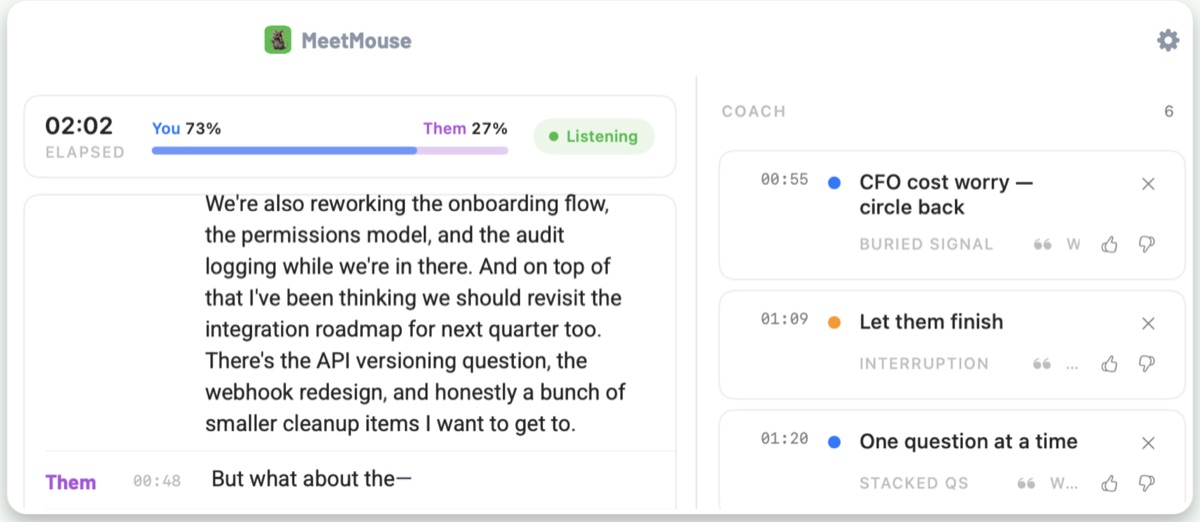Click the blue dot beside 'One question at a time'

pos(834,443)
